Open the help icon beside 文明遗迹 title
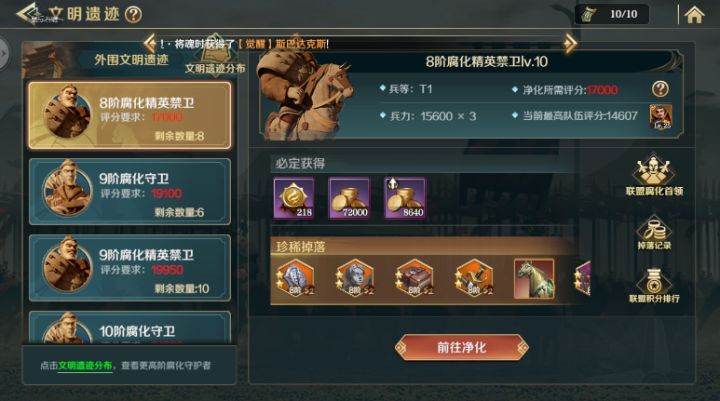 tap(133, 15)
